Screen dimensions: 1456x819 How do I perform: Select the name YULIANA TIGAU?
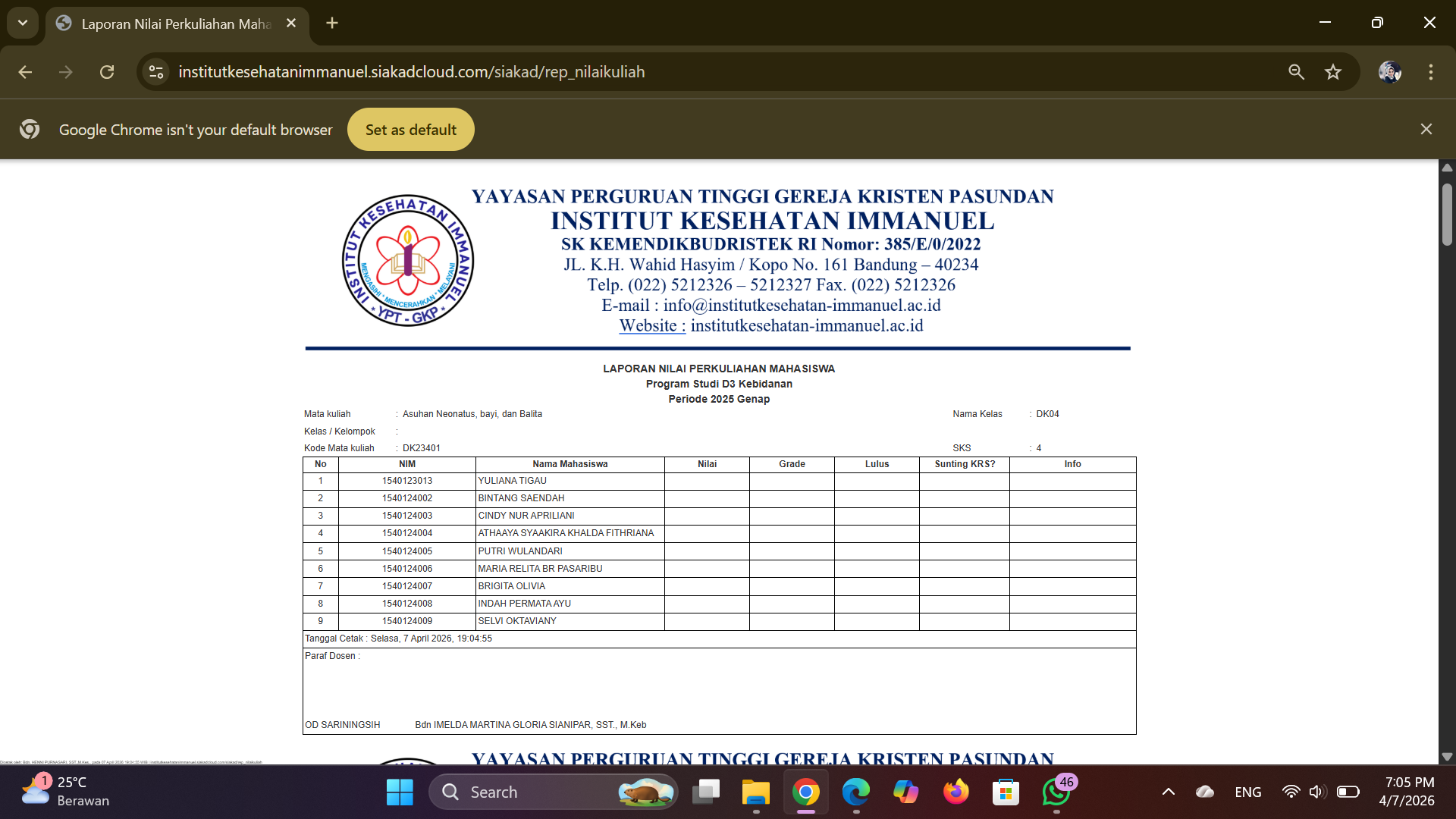(512, 481)
